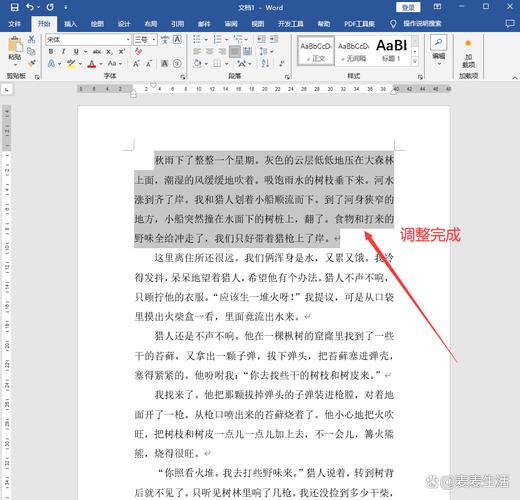Click the Sort (A-Z) icon
This screenshot has width=520, height=500.
click(265, 63)
